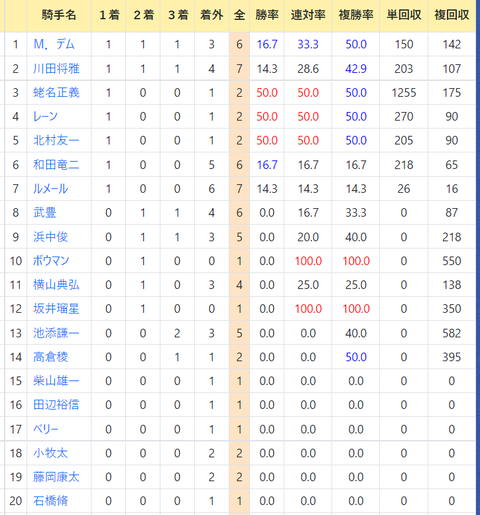The image size is (480, 515).
Task: Click the レーン jockey link
Action: coord(46,117)
